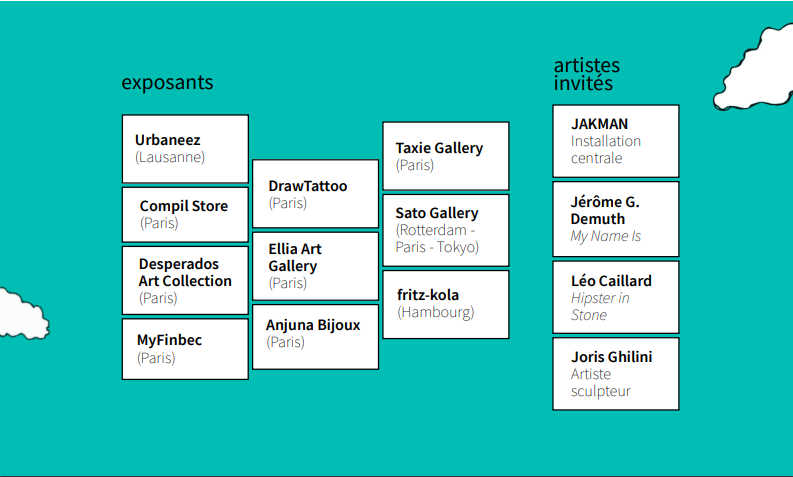Click the Taxie Gallery card
This screenshot has height=477, width=793.
coord(445,156)
